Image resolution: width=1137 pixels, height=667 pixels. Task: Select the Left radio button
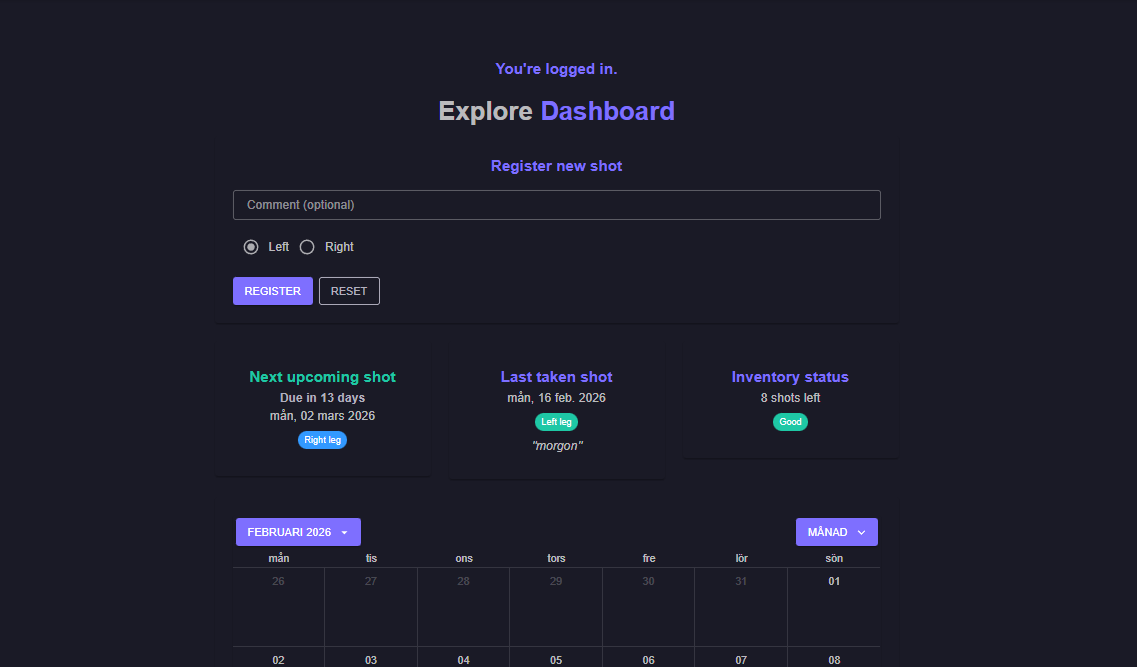pyautogui.click(x=251, y=247)
